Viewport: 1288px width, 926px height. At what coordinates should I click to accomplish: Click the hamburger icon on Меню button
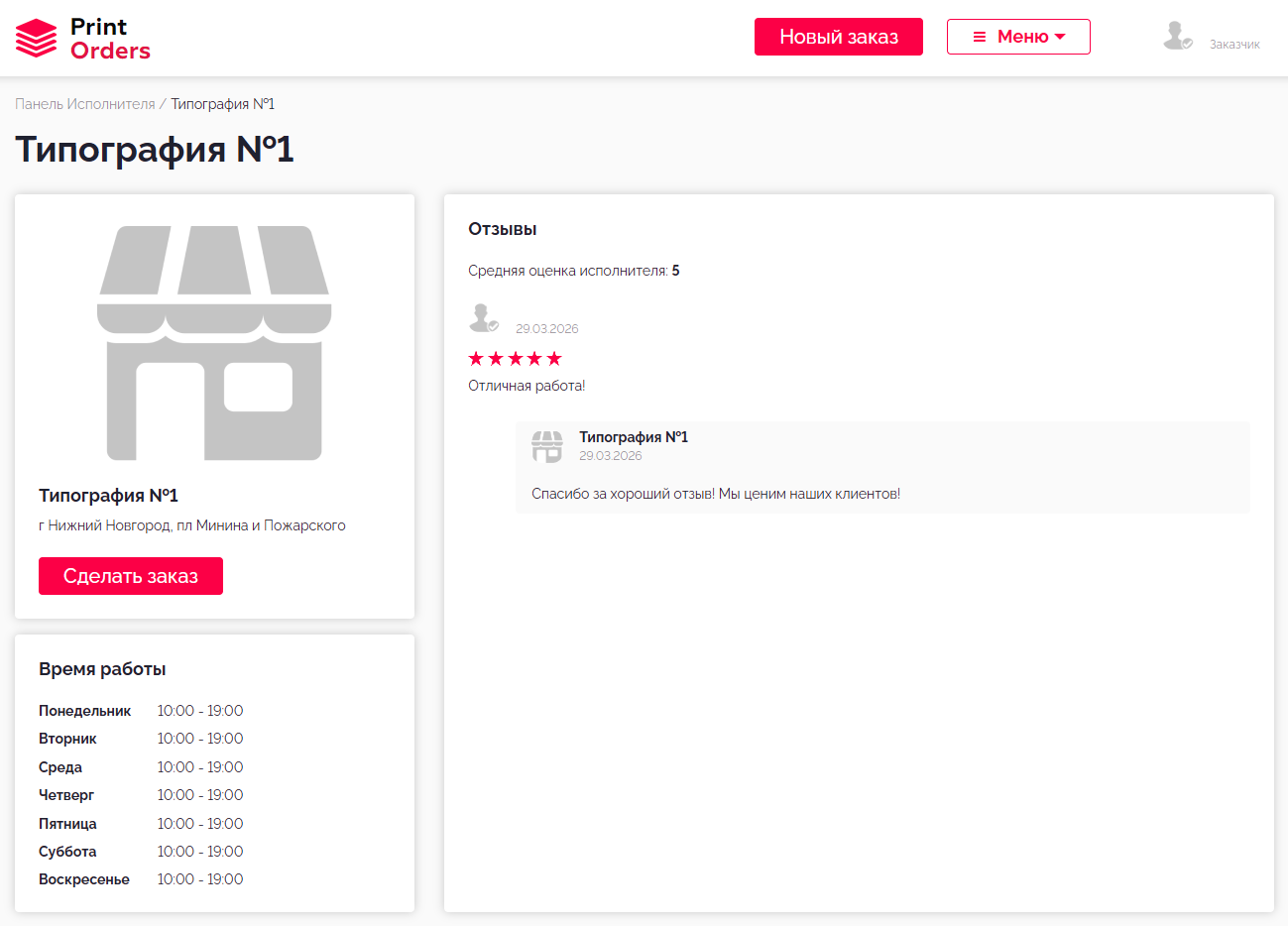(x=980, y=37)
